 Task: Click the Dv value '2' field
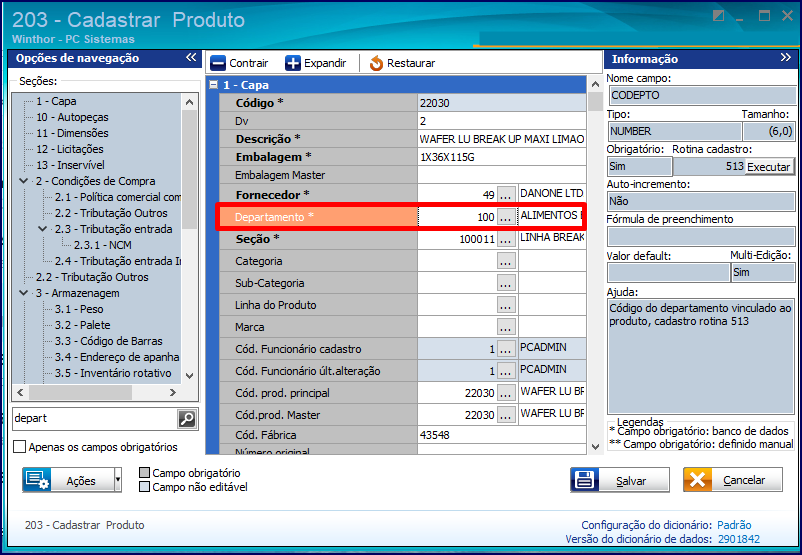point(502,121)
